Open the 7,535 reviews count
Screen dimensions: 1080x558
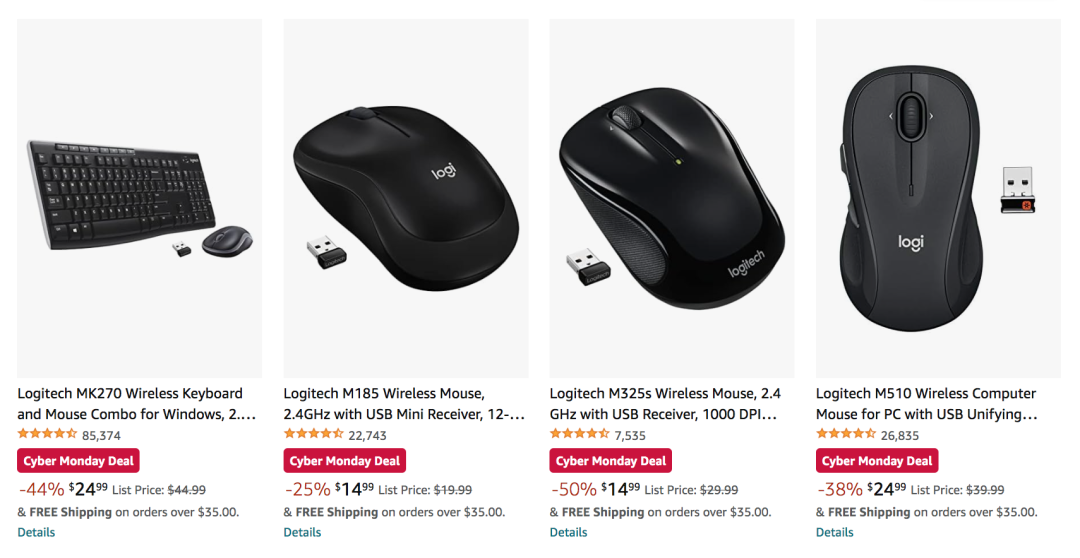tap(630, 436)
